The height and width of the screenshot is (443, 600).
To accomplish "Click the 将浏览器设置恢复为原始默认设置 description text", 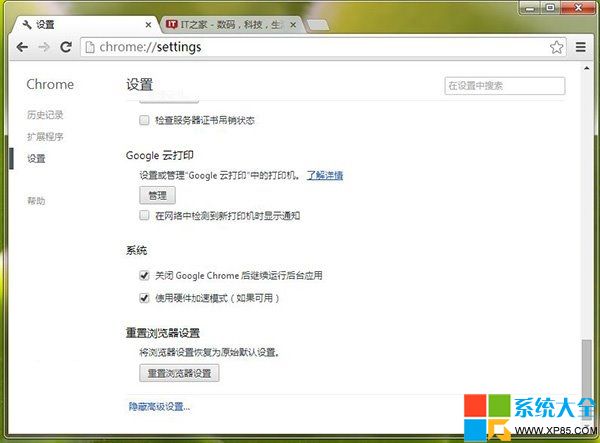I will [x=209, y=352].
